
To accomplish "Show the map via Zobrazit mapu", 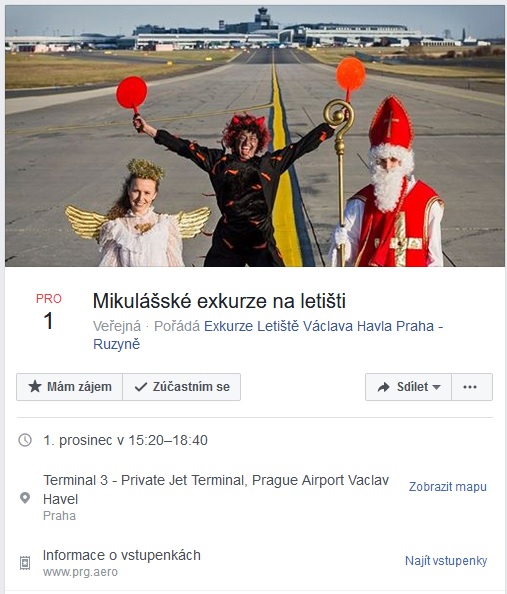I will click(448, 487).
